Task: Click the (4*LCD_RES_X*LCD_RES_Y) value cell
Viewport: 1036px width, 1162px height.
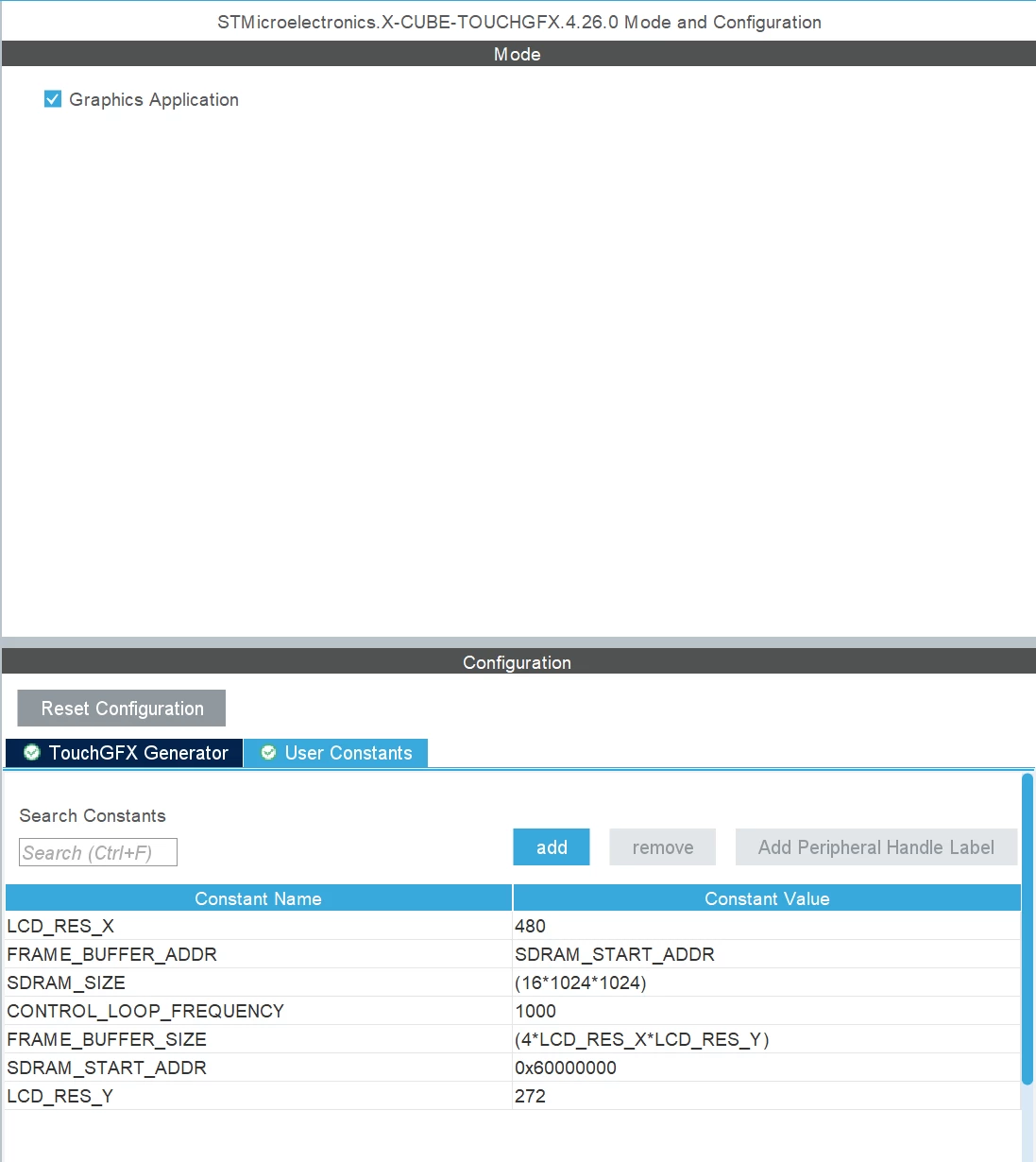Action: point(767,1039)
